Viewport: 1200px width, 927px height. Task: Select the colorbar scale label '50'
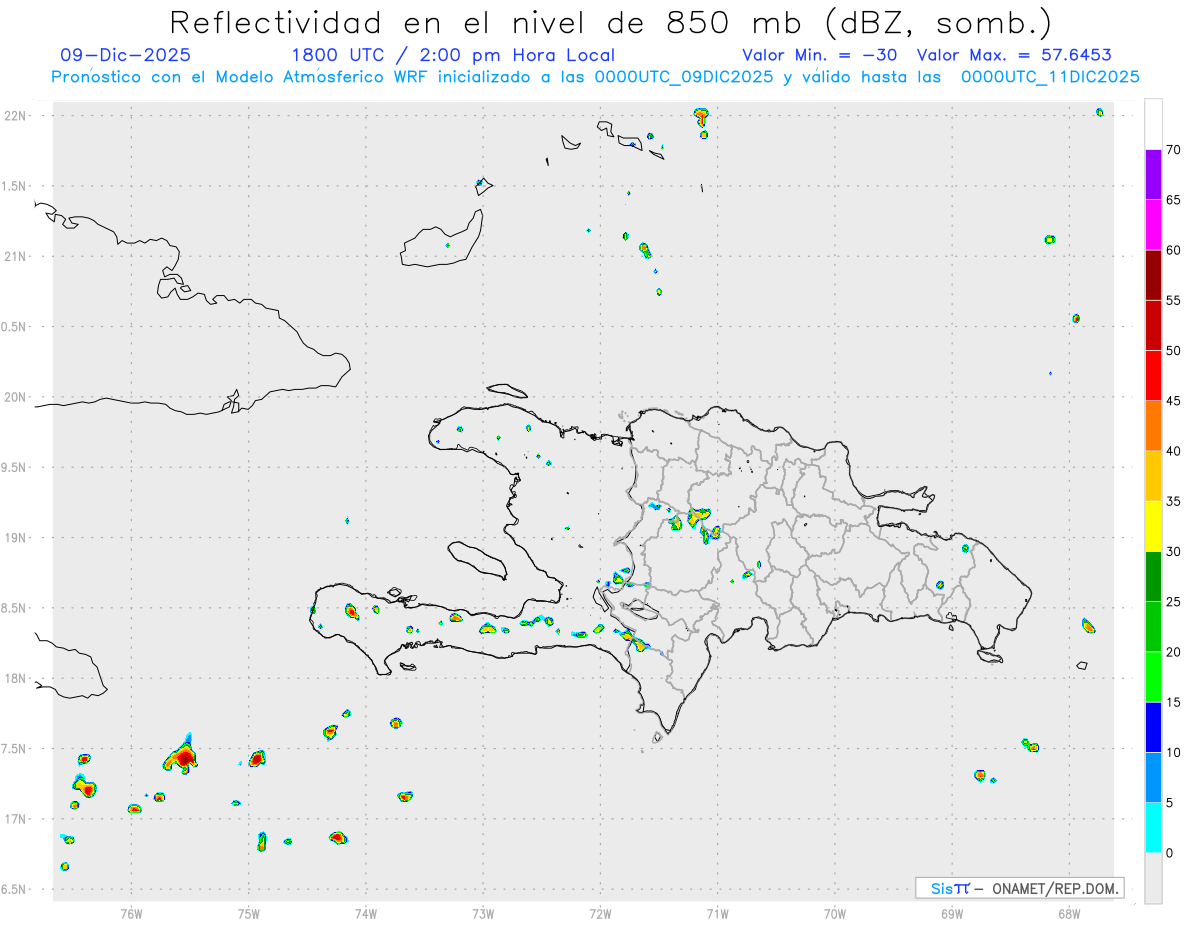1173,351
